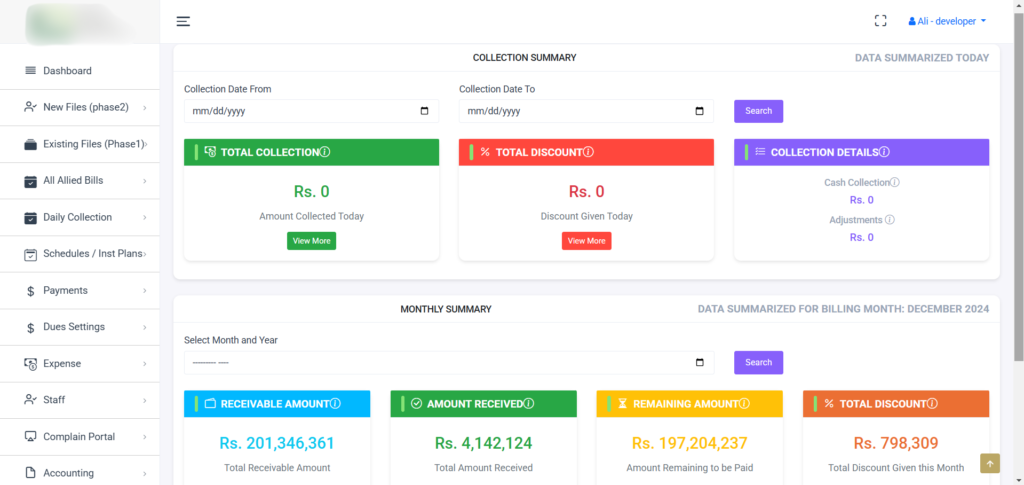This screenshot has height=485, width=1024.
Task: Expand Daily Collection sidebar menu
Action: [x=80, y=217]
